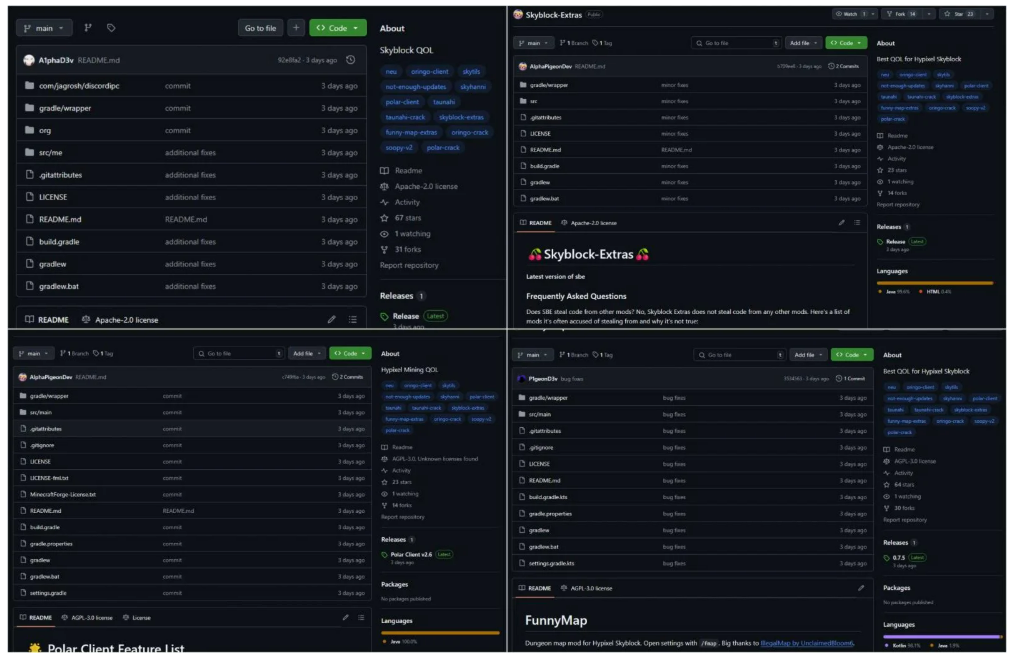The image size is (1011, 658).
Task: Open 1 Branch link in Skyblock-Extras repo
Action: pos(574,43)
